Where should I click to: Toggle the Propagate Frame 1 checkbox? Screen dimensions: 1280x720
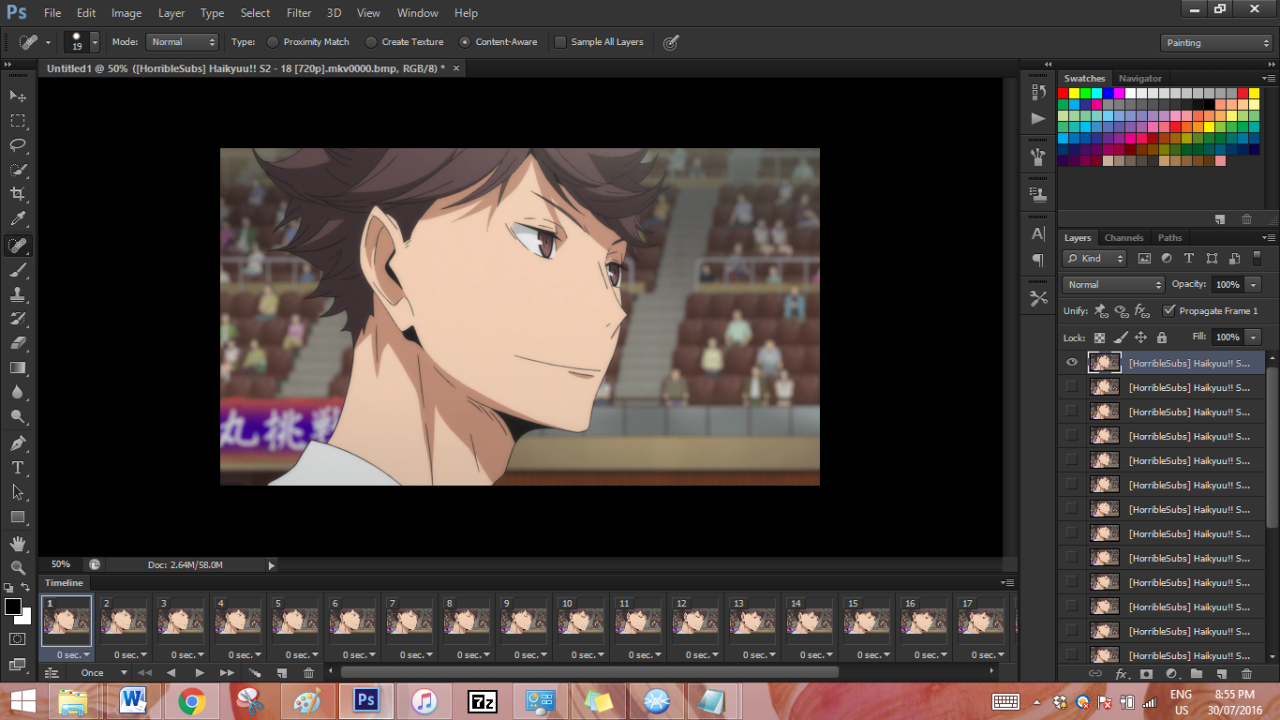point(1169,311)
